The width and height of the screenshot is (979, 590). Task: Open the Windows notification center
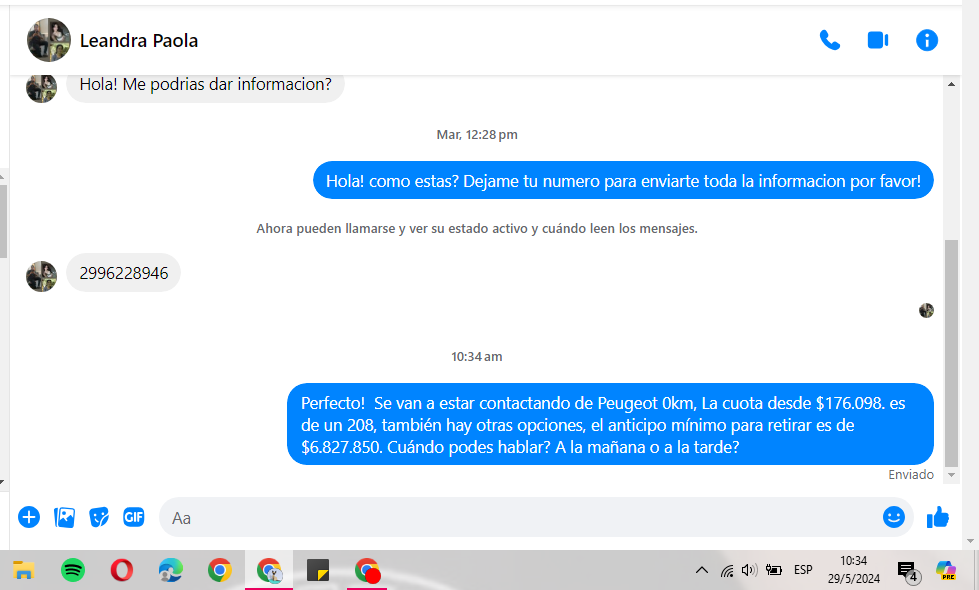907,571
